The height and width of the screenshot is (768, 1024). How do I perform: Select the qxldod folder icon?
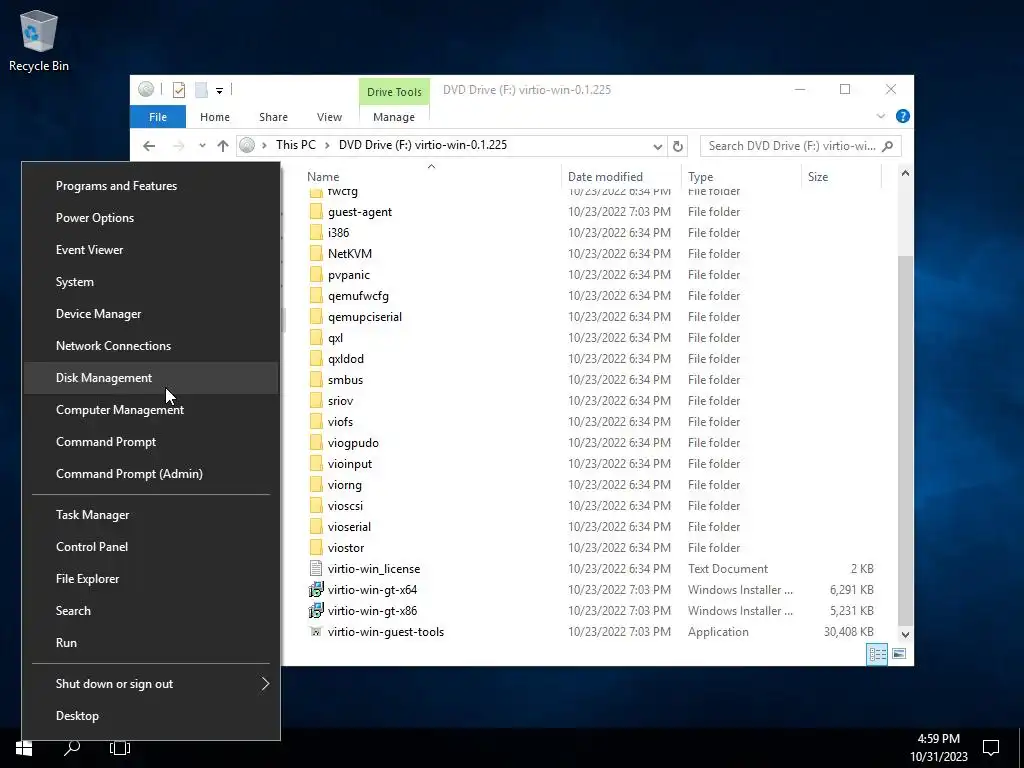click(316, 359)
